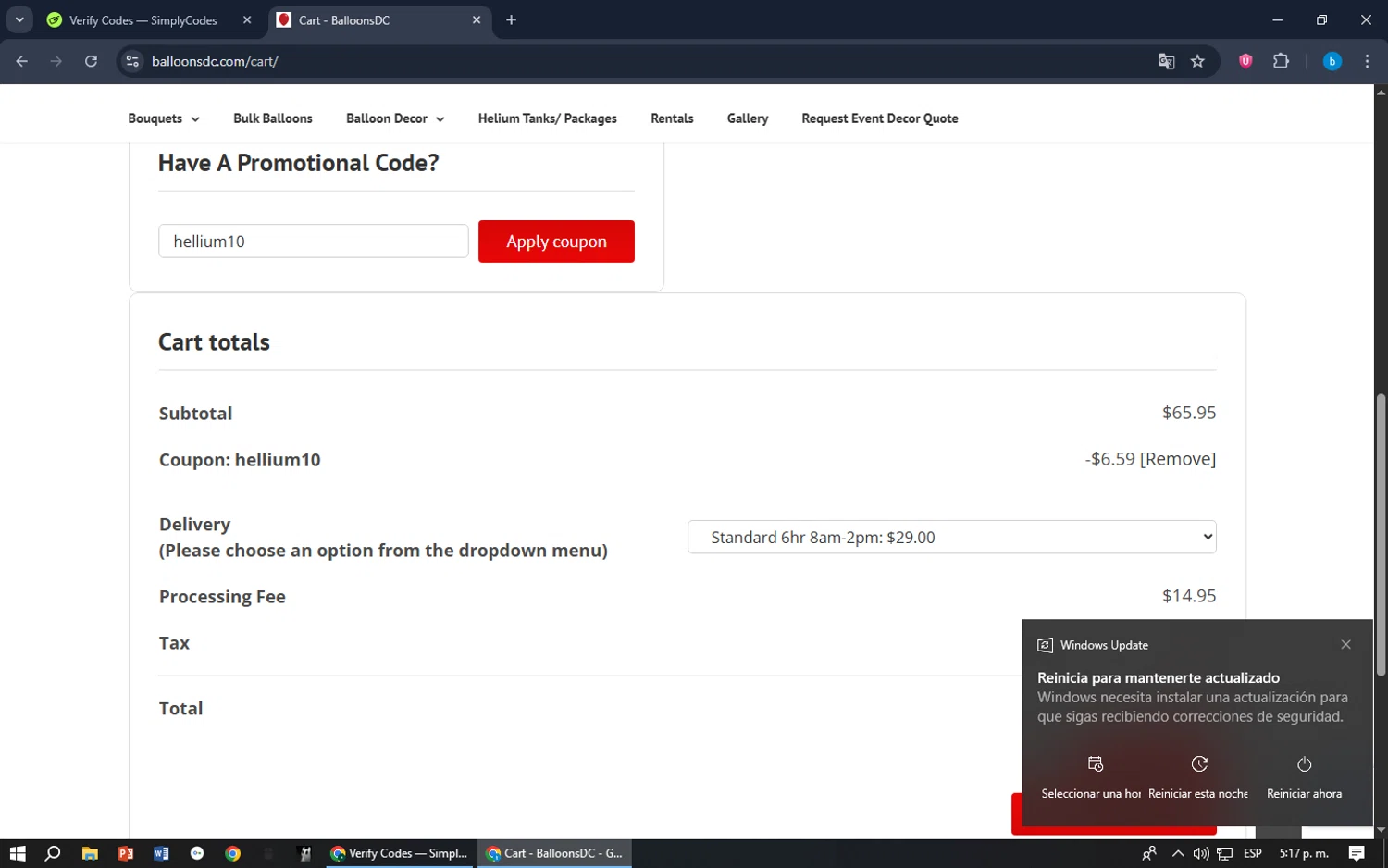The image size is (1388, 868).
Task: Go to Helium Tanks/ Packages
Action: point(548,118)
